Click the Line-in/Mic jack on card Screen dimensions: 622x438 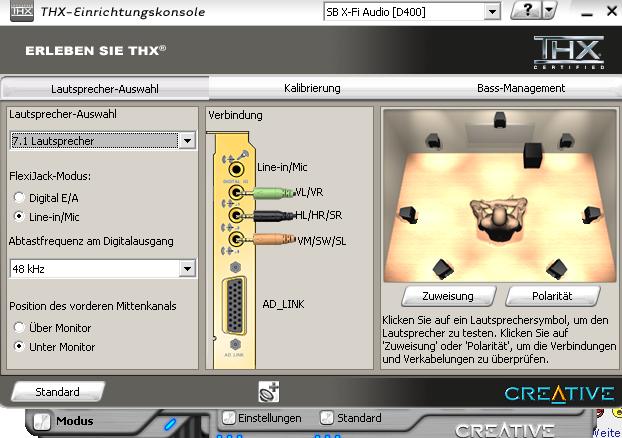[236, 169]
